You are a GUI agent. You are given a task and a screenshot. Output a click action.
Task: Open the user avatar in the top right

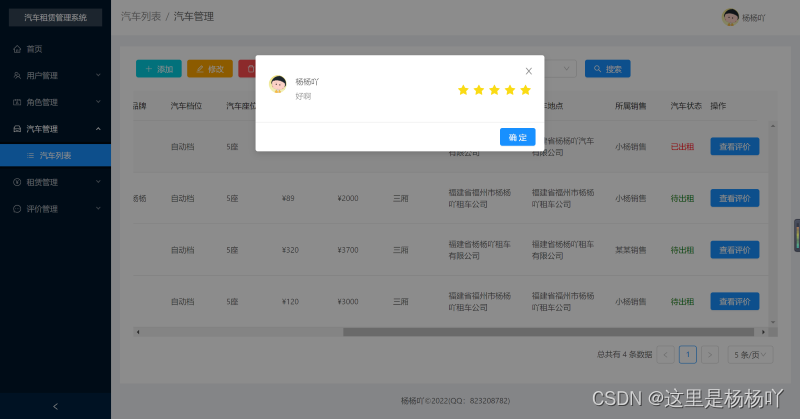click(x=731, y=17)
